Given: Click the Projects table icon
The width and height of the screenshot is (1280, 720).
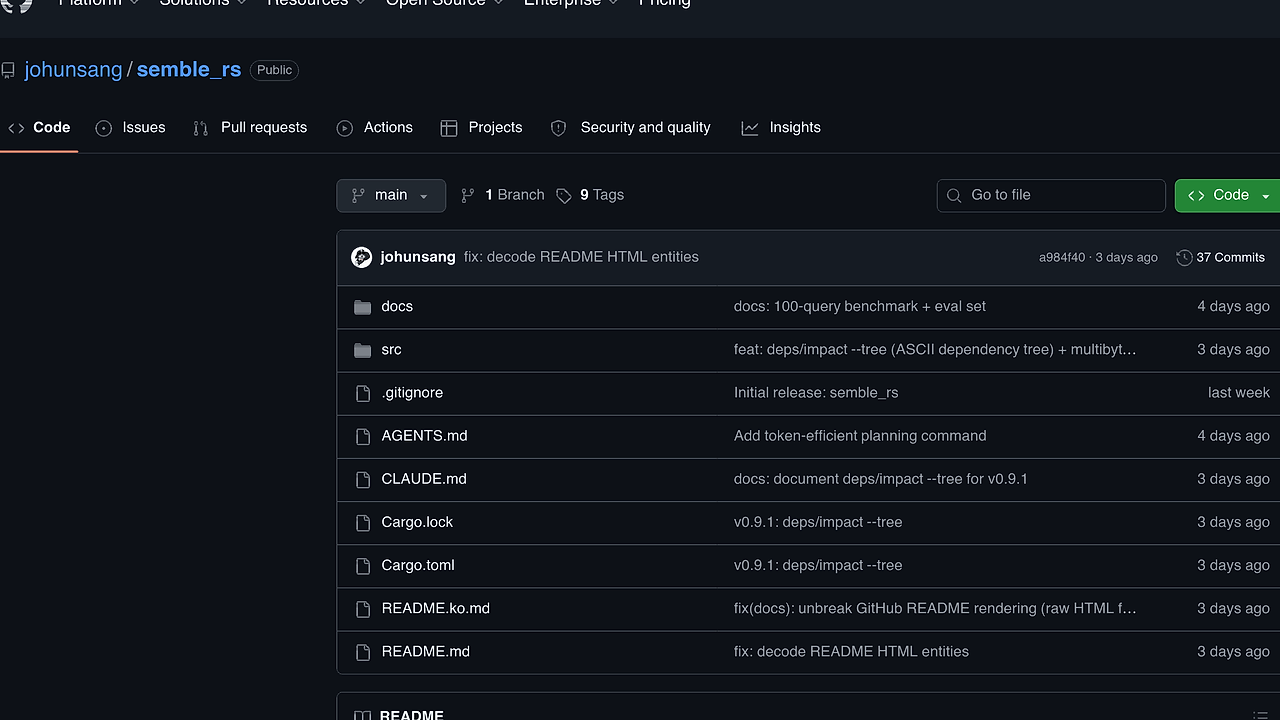Looking at the screenshot, I should 449,128.
